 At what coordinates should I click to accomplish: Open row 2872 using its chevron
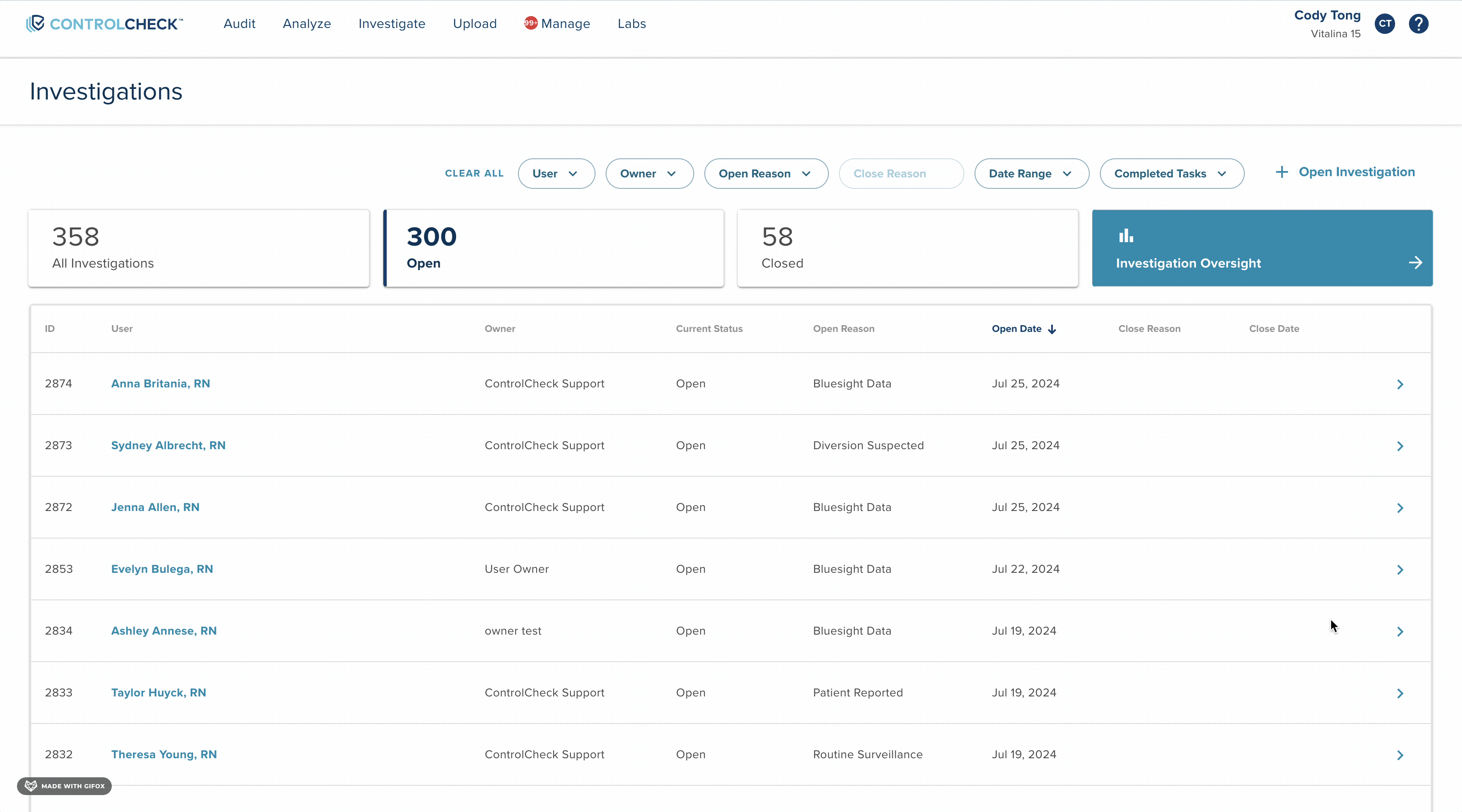[x=1400, y=508]
